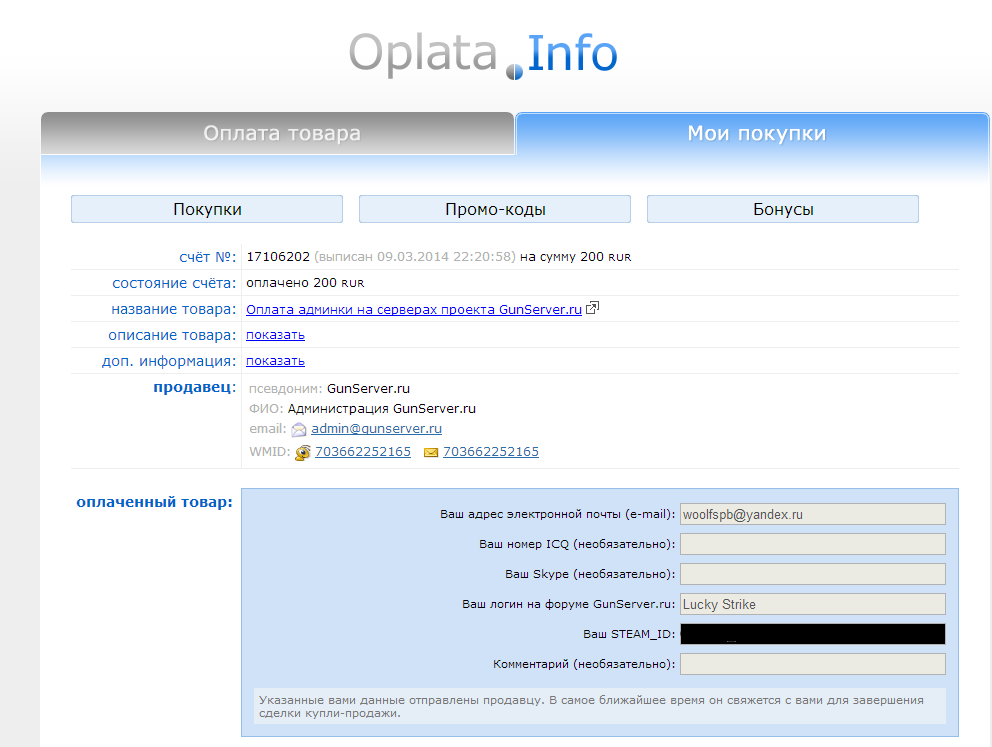Image resolution: width=992 pixels, height=747 pixels.
Task: Open first WMID 703662252165 link
Action: click(363, 452)
